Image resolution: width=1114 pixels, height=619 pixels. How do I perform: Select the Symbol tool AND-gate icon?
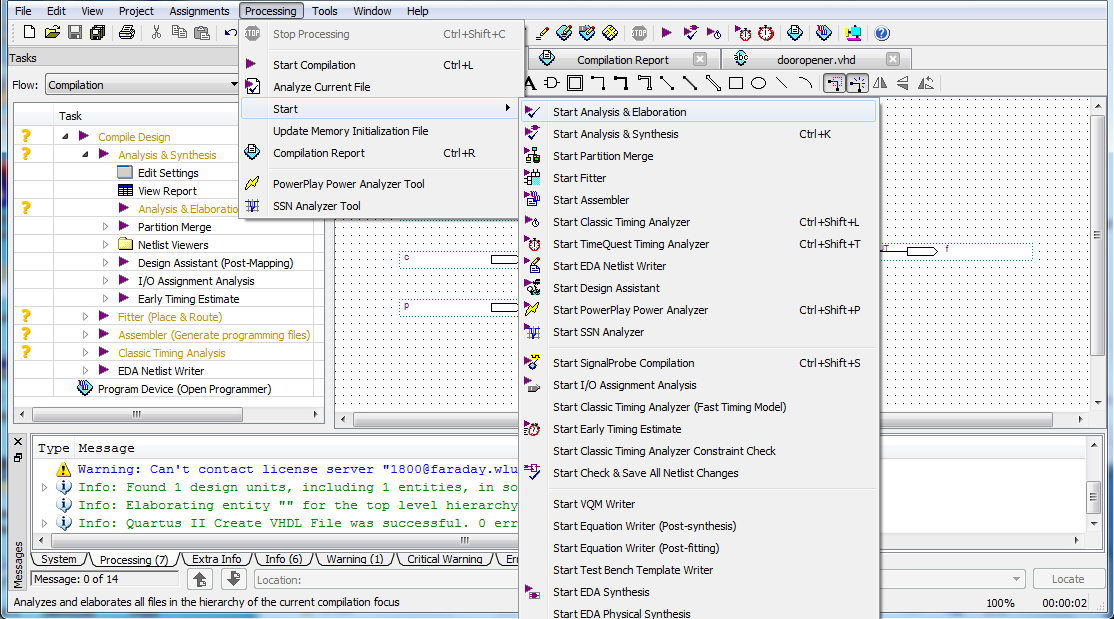click(552, 83)
